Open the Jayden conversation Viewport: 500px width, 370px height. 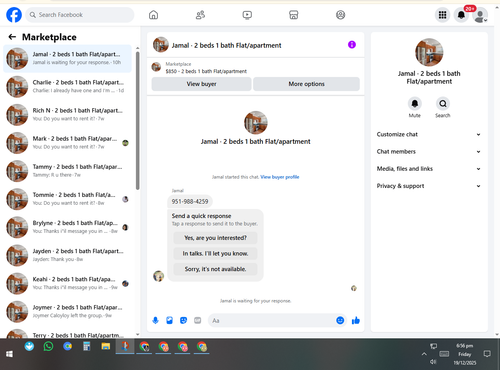click(67, 255)
